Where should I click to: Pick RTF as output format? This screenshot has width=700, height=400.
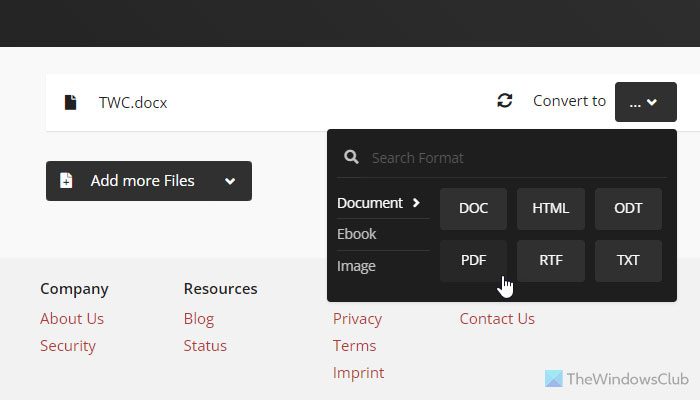tap(551, 260)
